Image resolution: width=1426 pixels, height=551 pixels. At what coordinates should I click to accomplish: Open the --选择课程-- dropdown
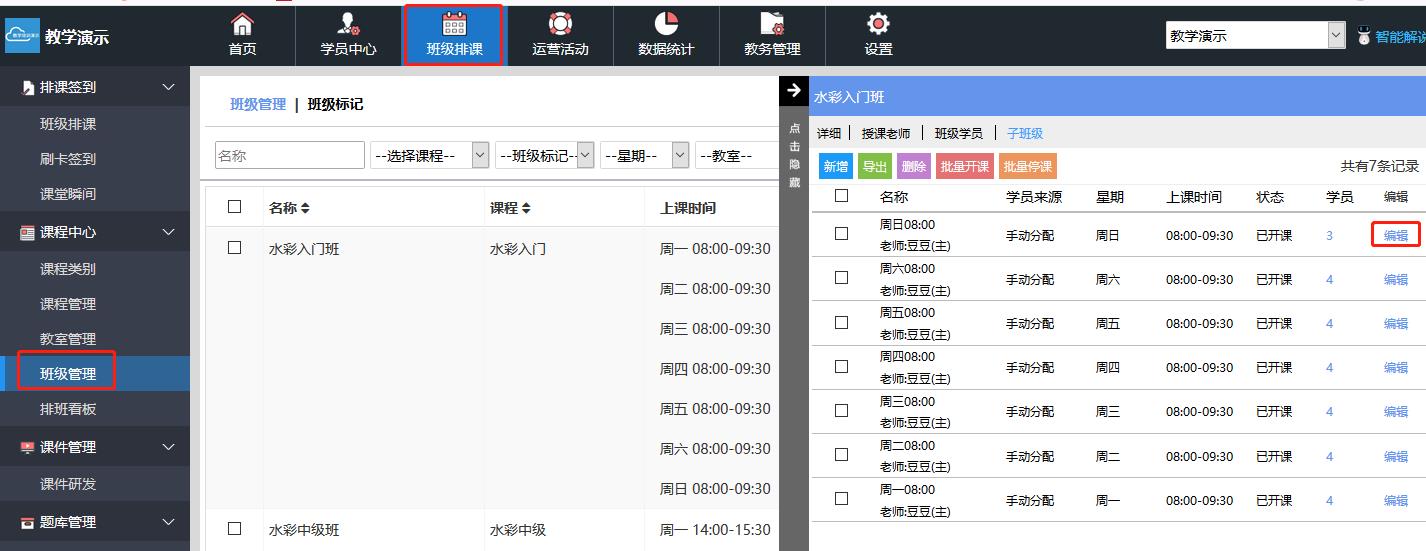[x=429, y=155]
